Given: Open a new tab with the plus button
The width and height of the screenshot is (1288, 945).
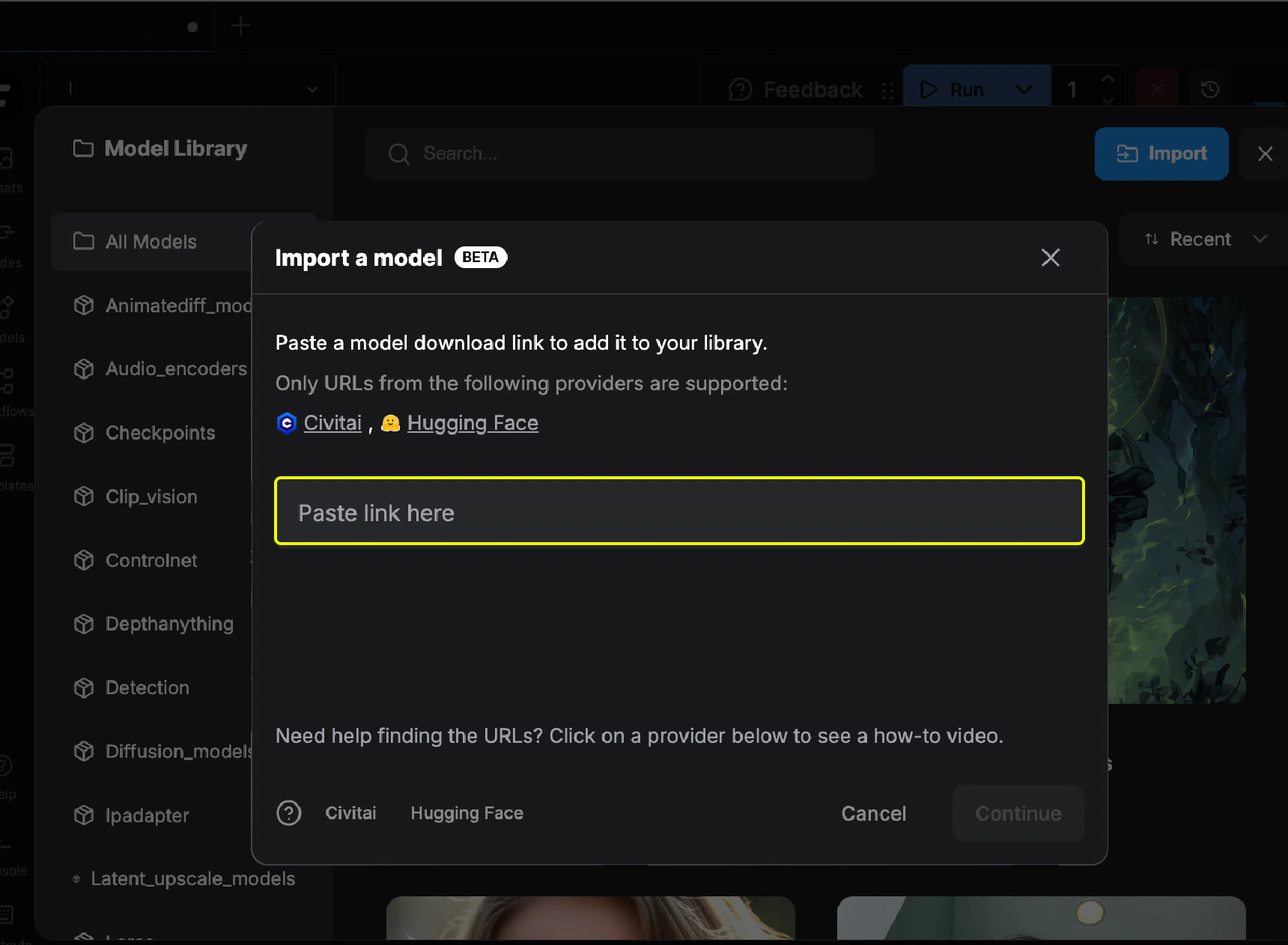Looking at the screenshot, I should [241, 25].
